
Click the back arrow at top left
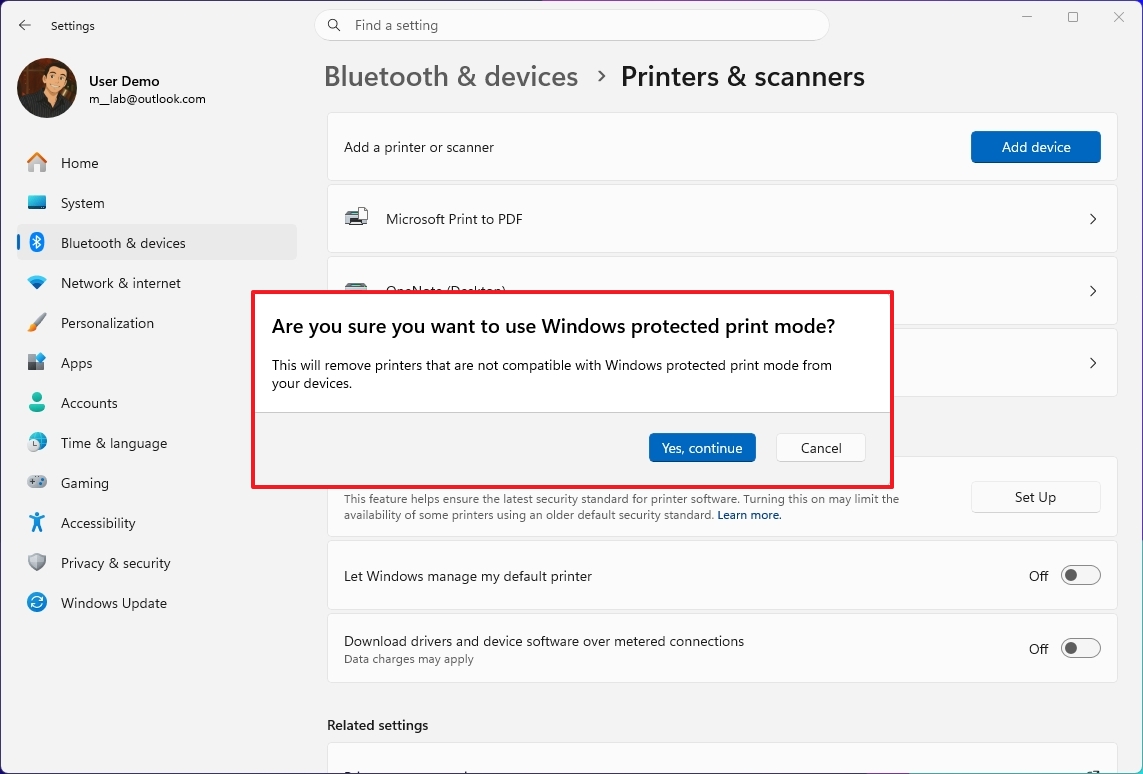(24, 25)
